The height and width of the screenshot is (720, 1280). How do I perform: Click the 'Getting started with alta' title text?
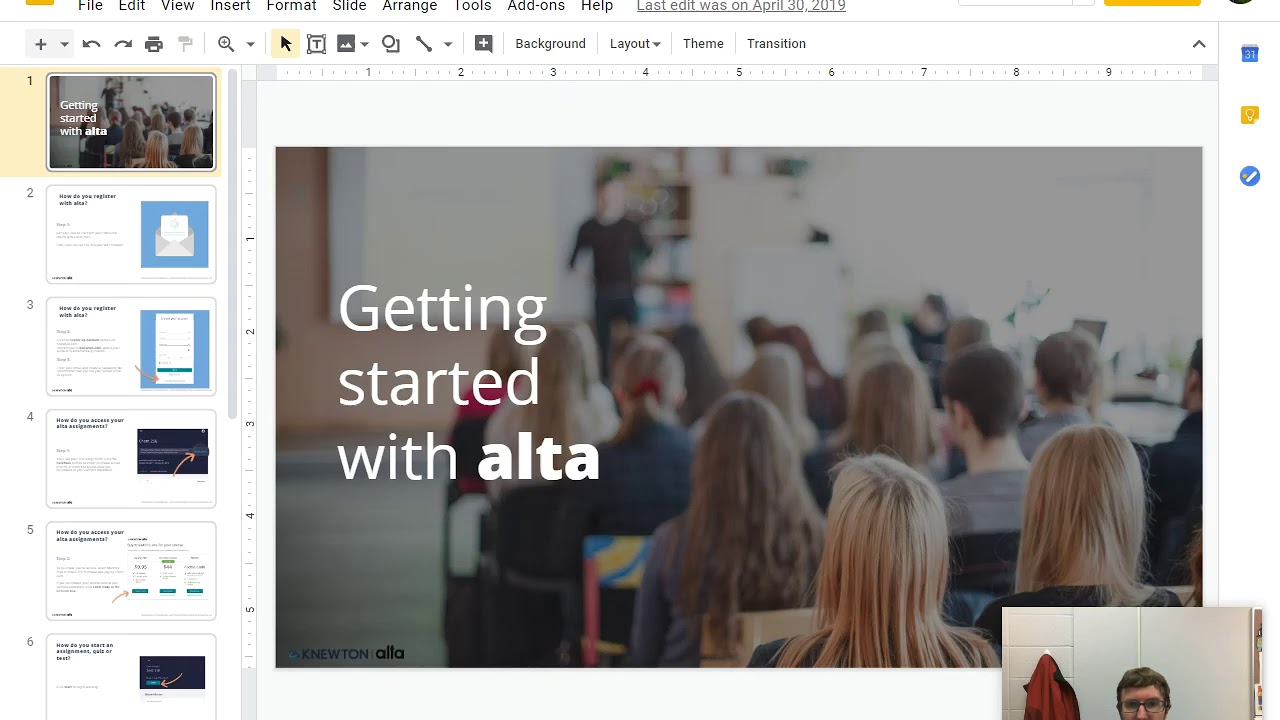tap(468, 382)
